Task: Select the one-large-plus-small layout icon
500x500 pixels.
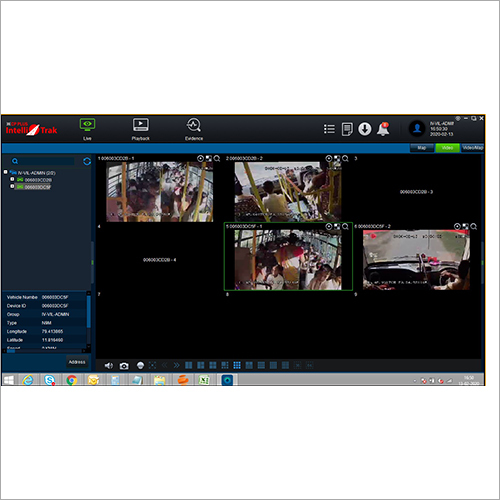Action: point(225,365)
